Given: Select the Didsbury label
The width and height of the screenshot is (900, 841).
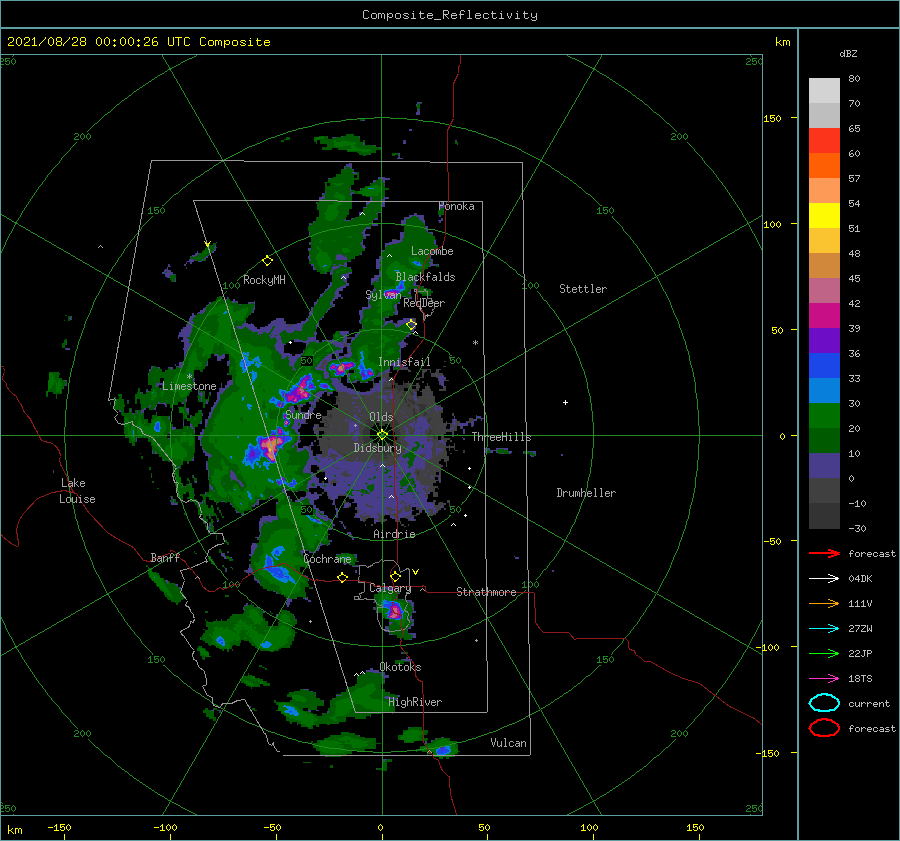Looking at the screenshot, I should click(377, 448).
